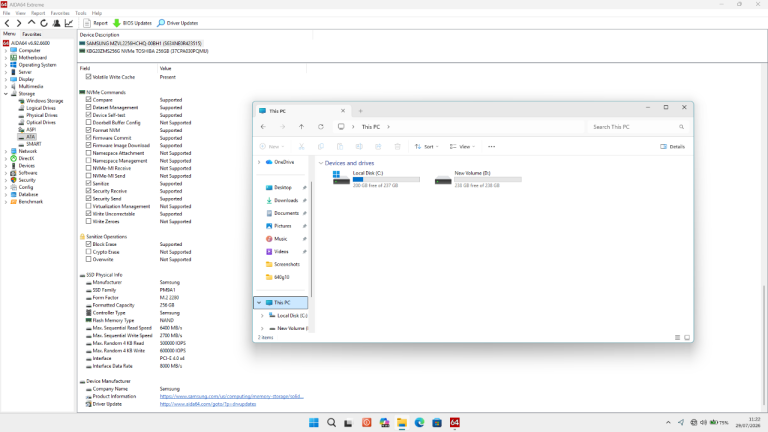
Task: Expand Network tree node
Action: click(6, 151)
